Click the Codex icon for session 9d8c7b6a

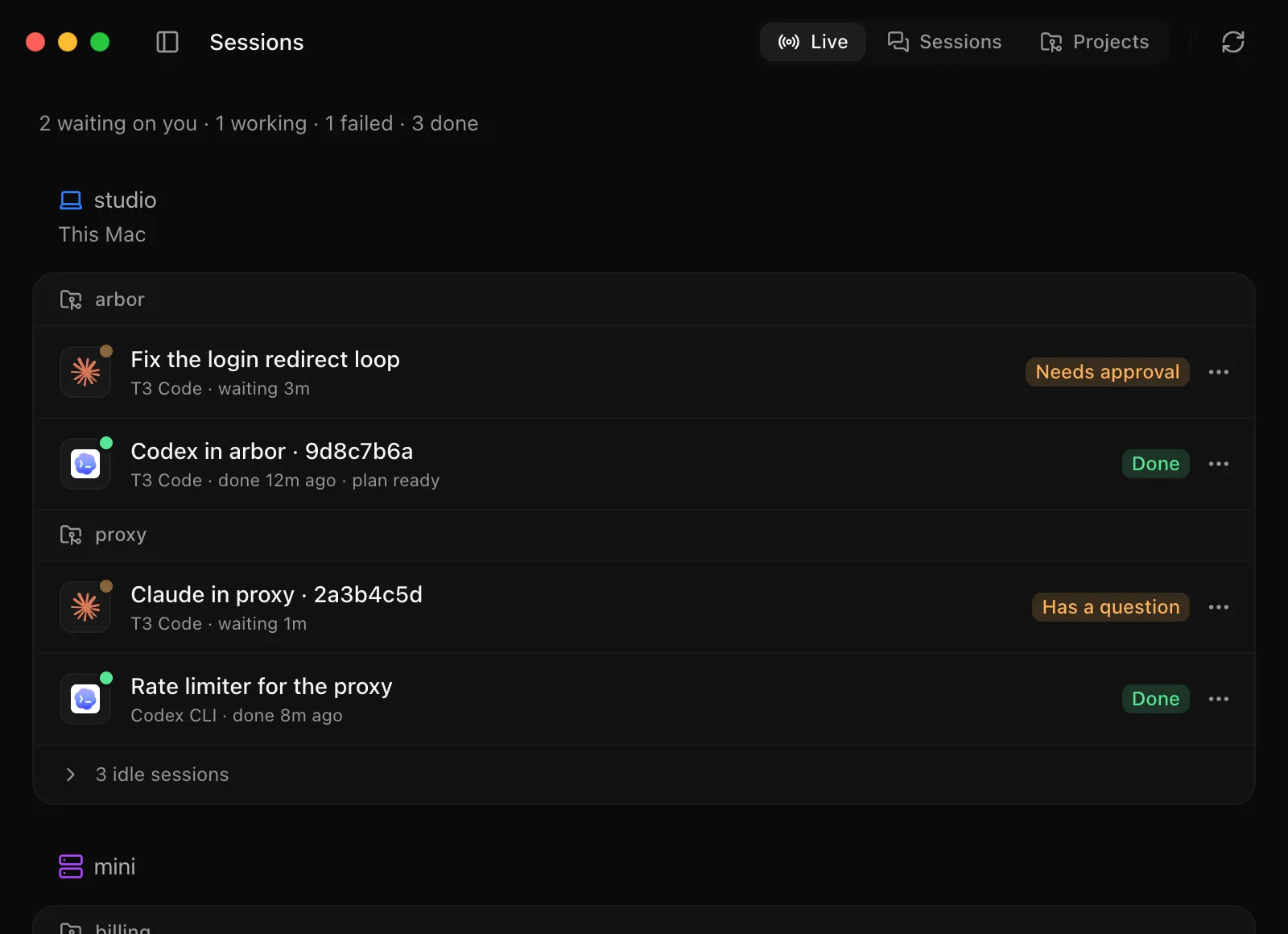pos(85,464)
